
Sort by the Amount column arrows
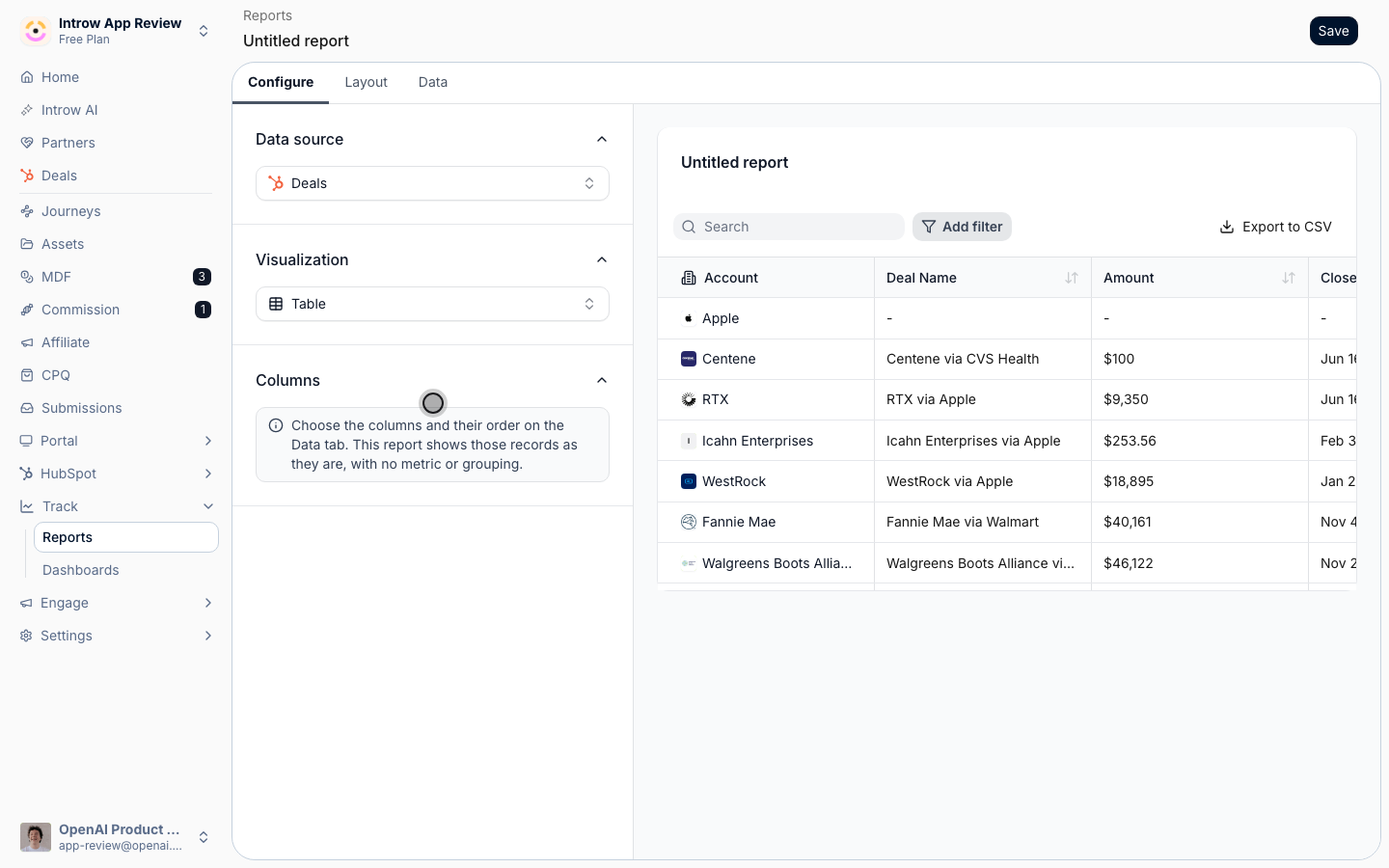1289,278
